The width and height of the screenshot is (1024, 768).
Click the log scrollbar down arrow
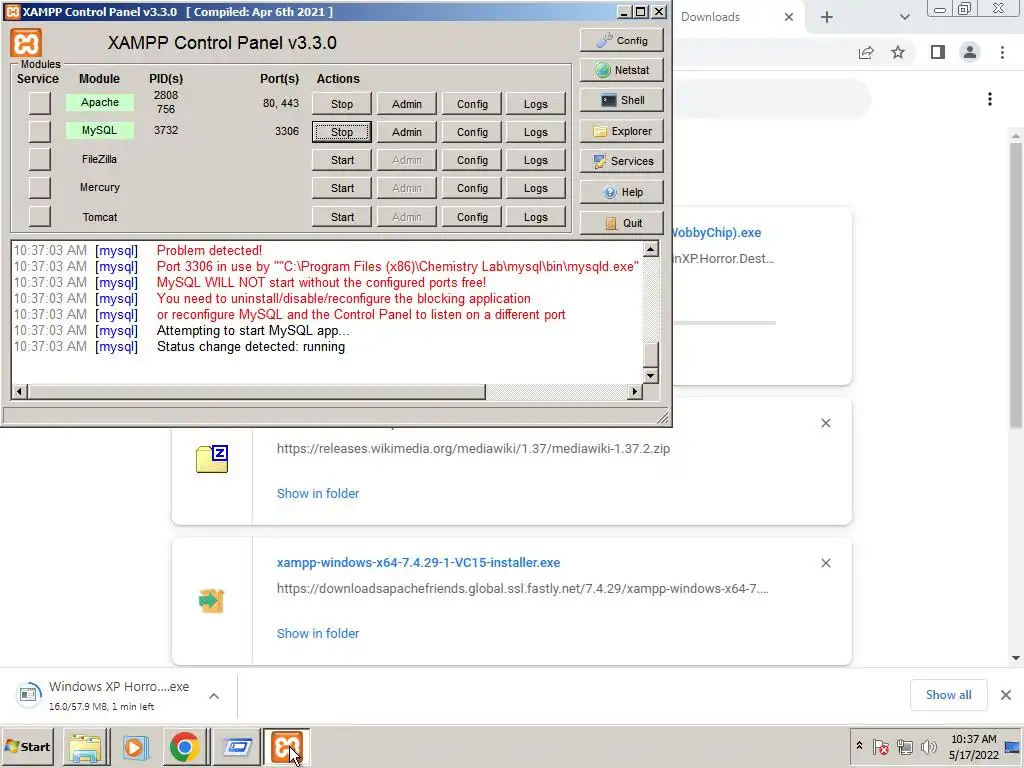pyautogui.click(x=650, y=376)
